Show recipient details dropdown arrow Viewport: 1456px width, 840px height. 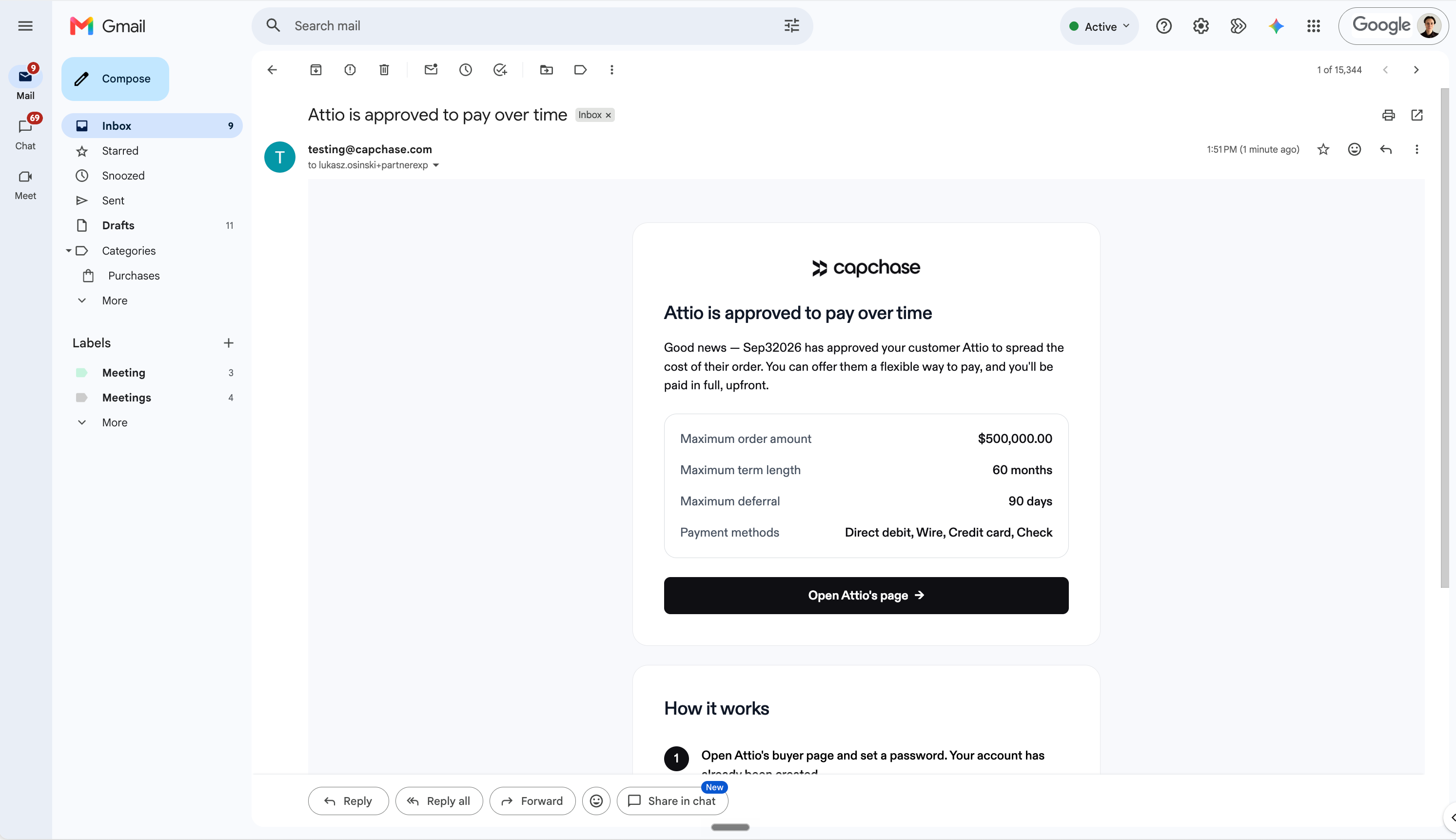(436, 165)
